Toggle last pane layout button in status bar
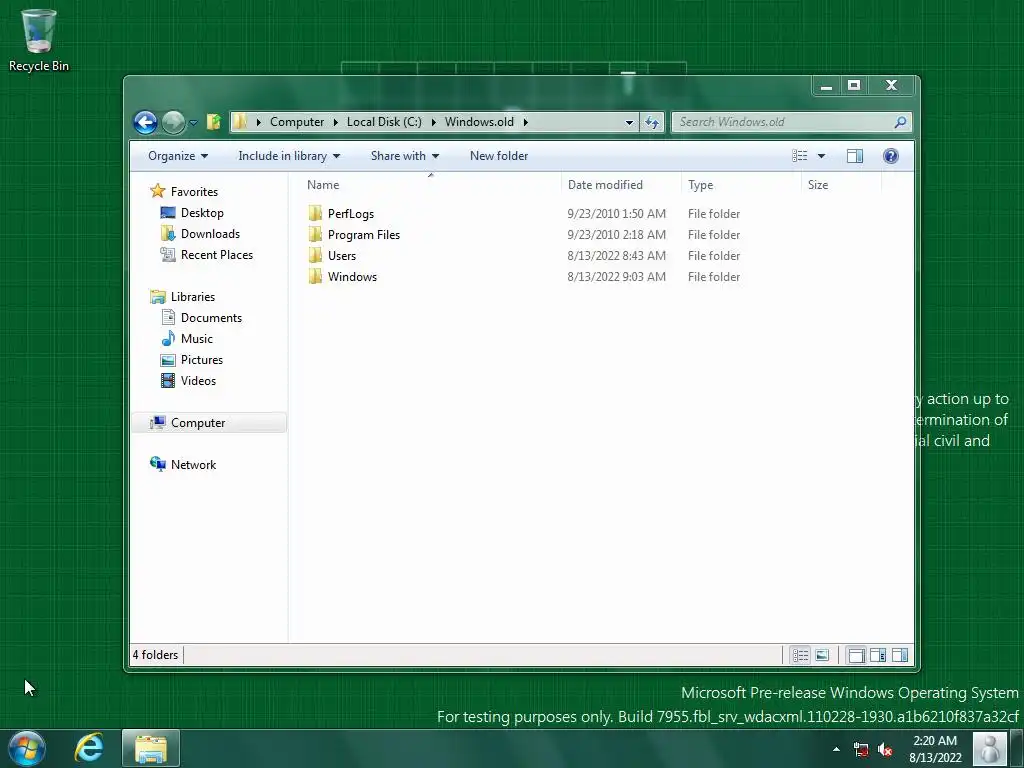The height and width of the screenshot is (768, 1024). [x=899, y=655]
